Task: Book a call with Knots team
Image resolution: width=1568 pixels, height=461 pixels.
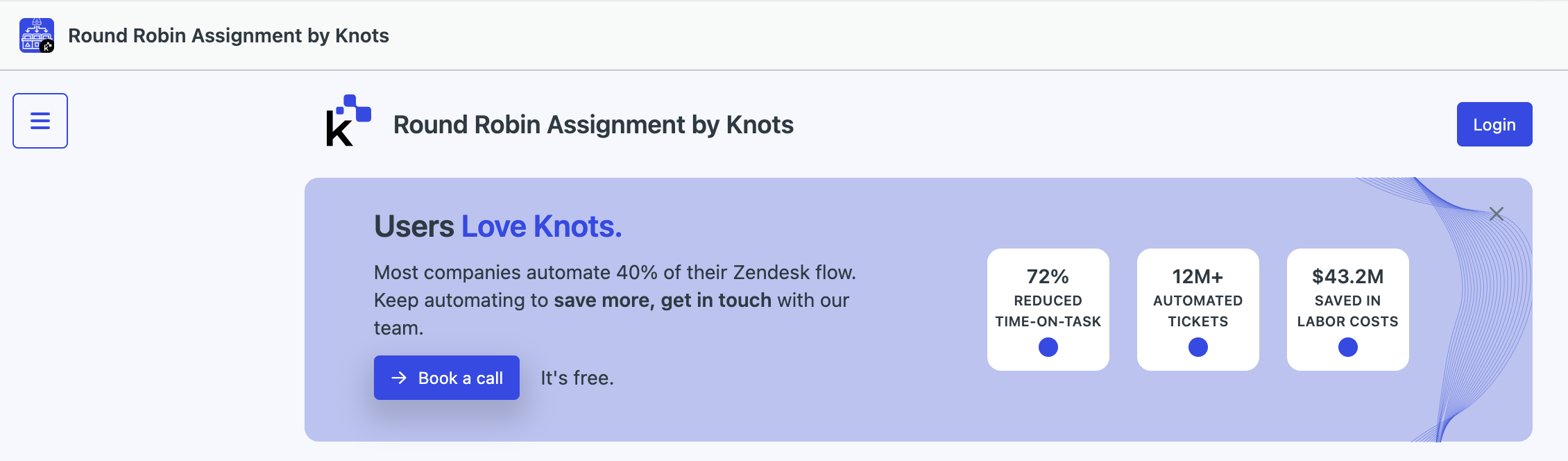Action: (x=447, y=378)
